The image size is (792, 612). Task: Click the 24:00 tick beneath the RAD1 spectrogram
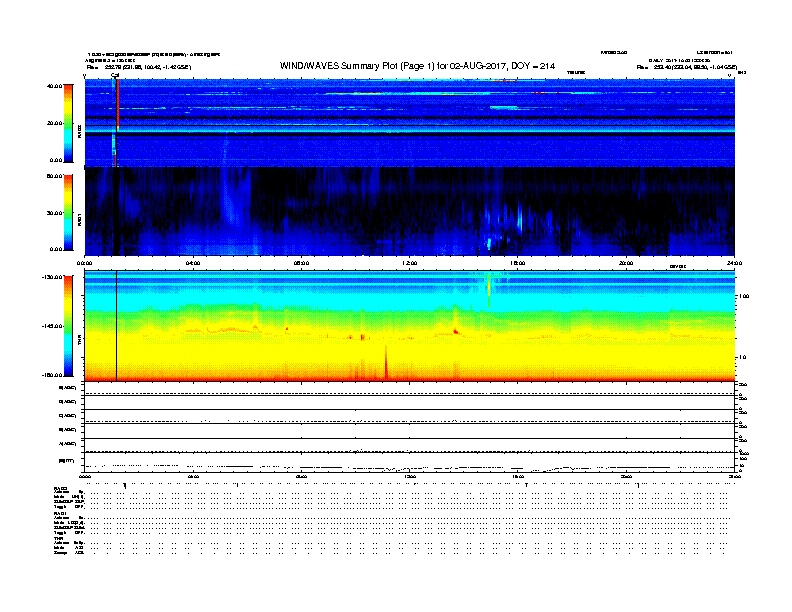[734, 263]
